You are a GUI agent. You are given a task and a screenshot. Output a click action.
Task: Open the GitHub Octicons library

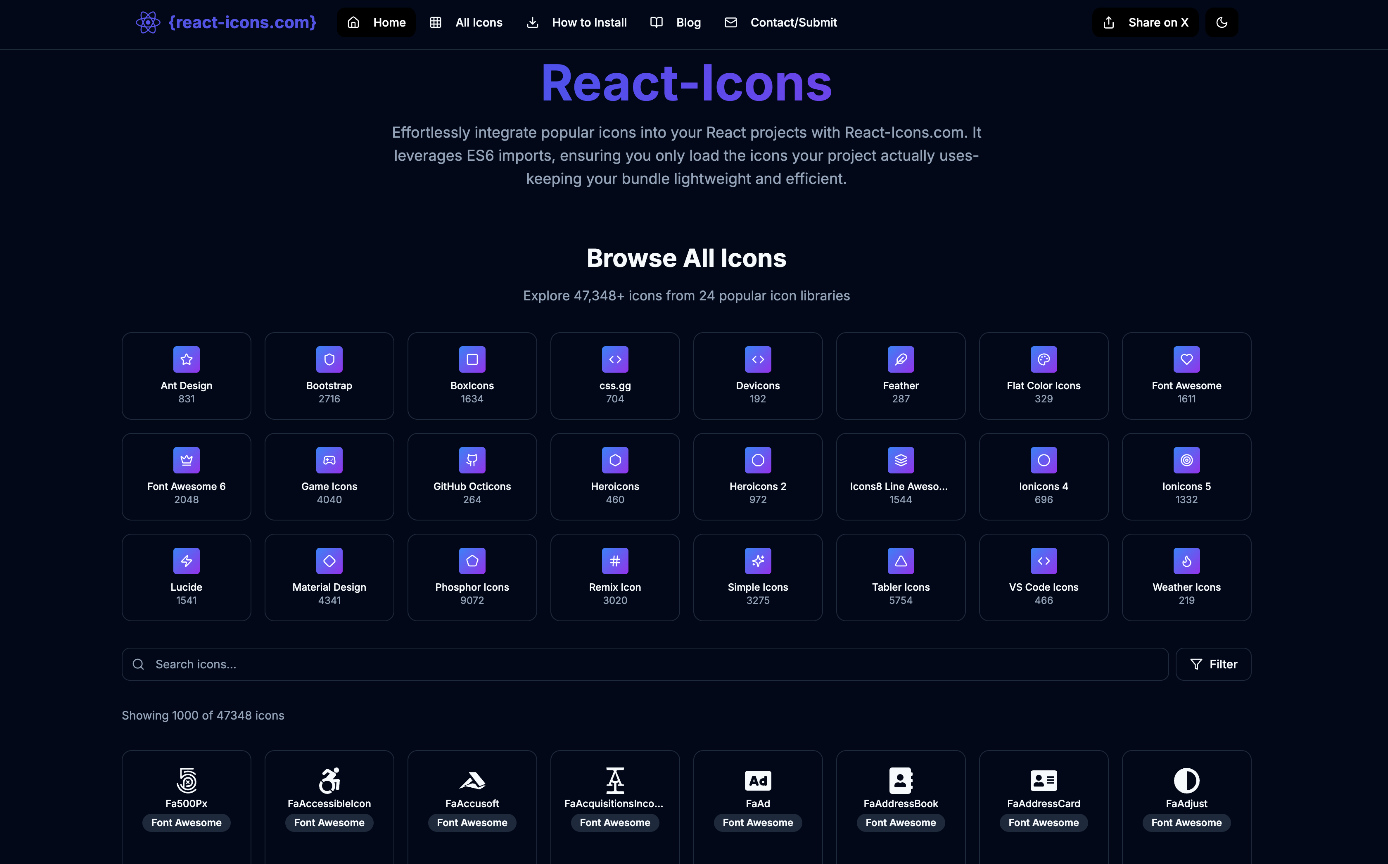[472, 477]
